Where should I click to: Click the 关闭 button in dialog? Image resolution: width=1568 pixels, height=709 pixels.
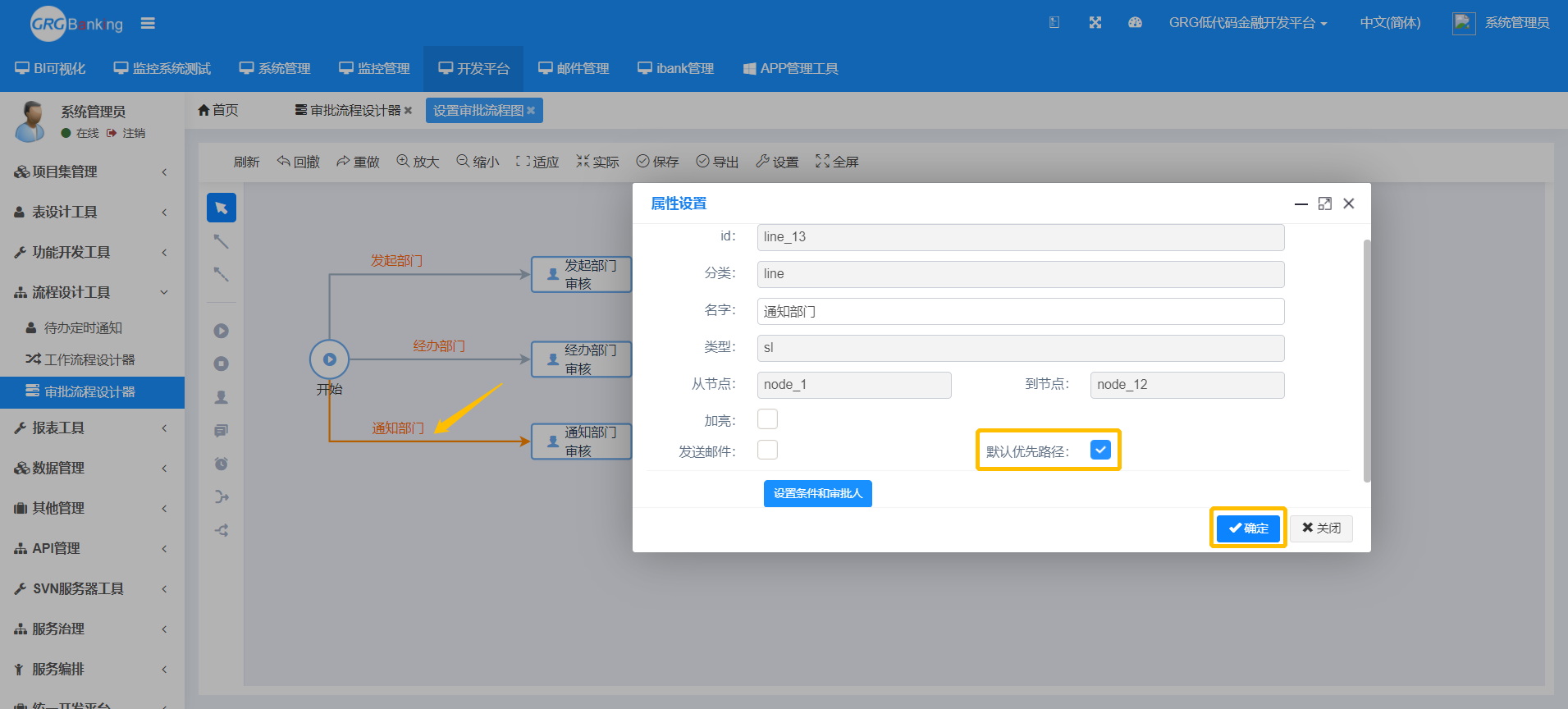pyautogui.click(x=1321, y=528)
